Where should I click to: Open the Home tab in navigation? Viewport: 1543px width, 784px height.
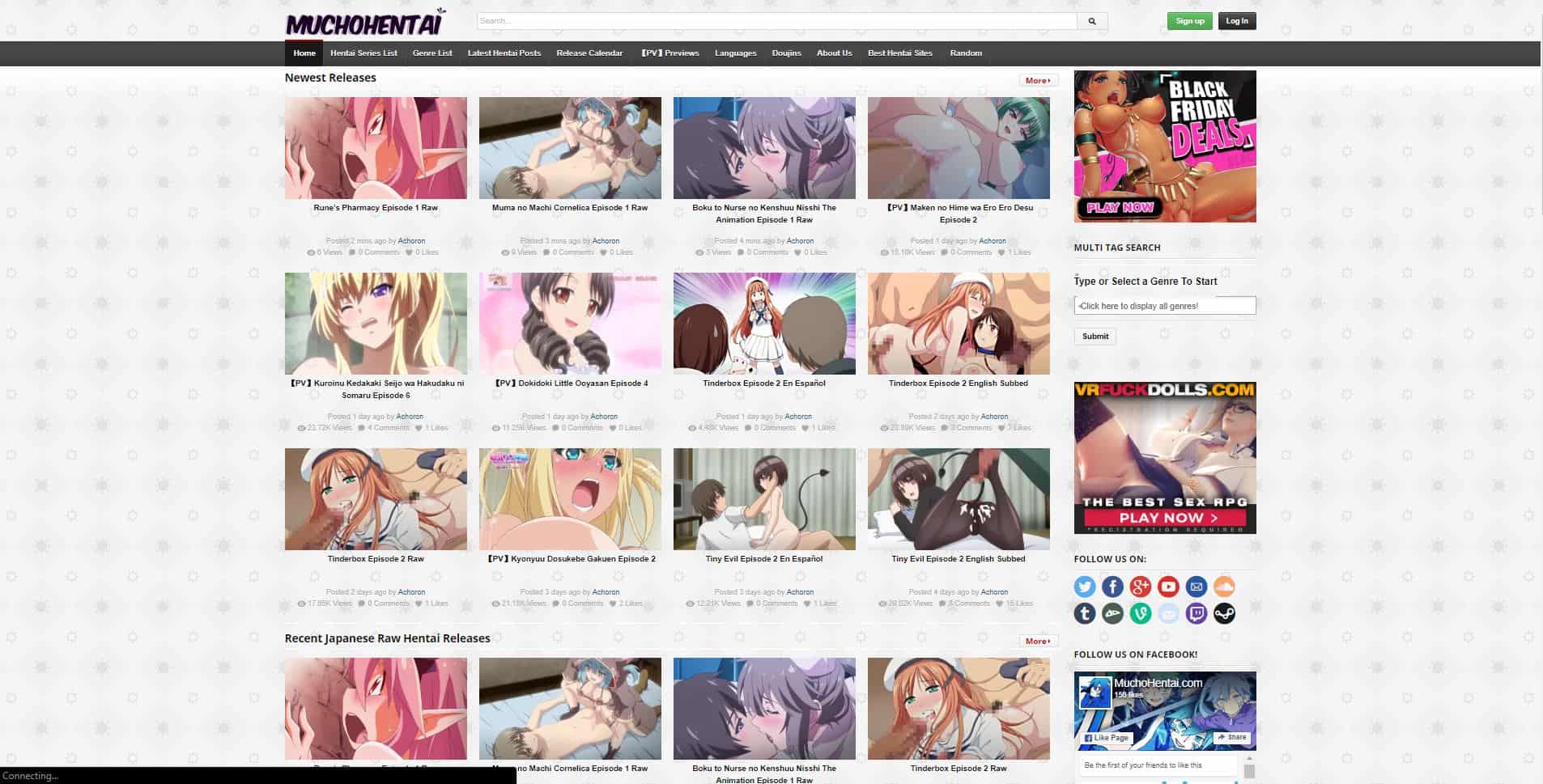304,53
